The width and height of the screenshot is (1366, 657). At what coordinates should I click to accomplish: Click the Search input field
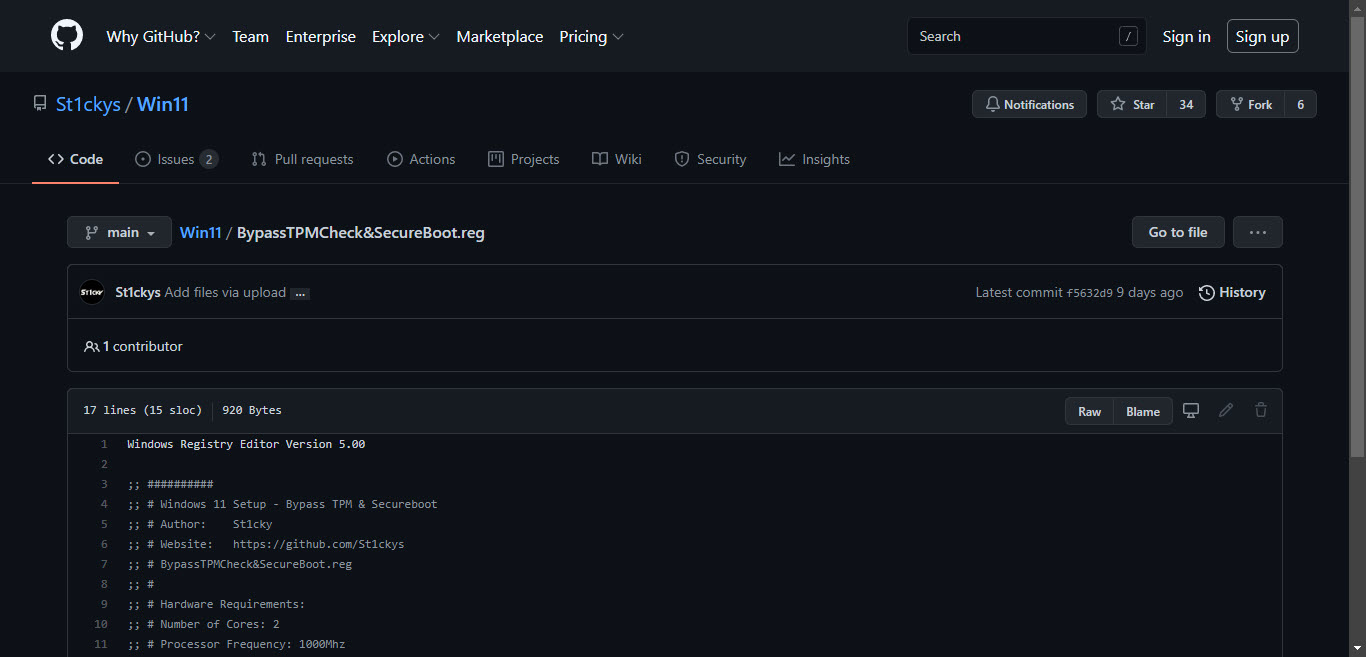(1015, 36)
